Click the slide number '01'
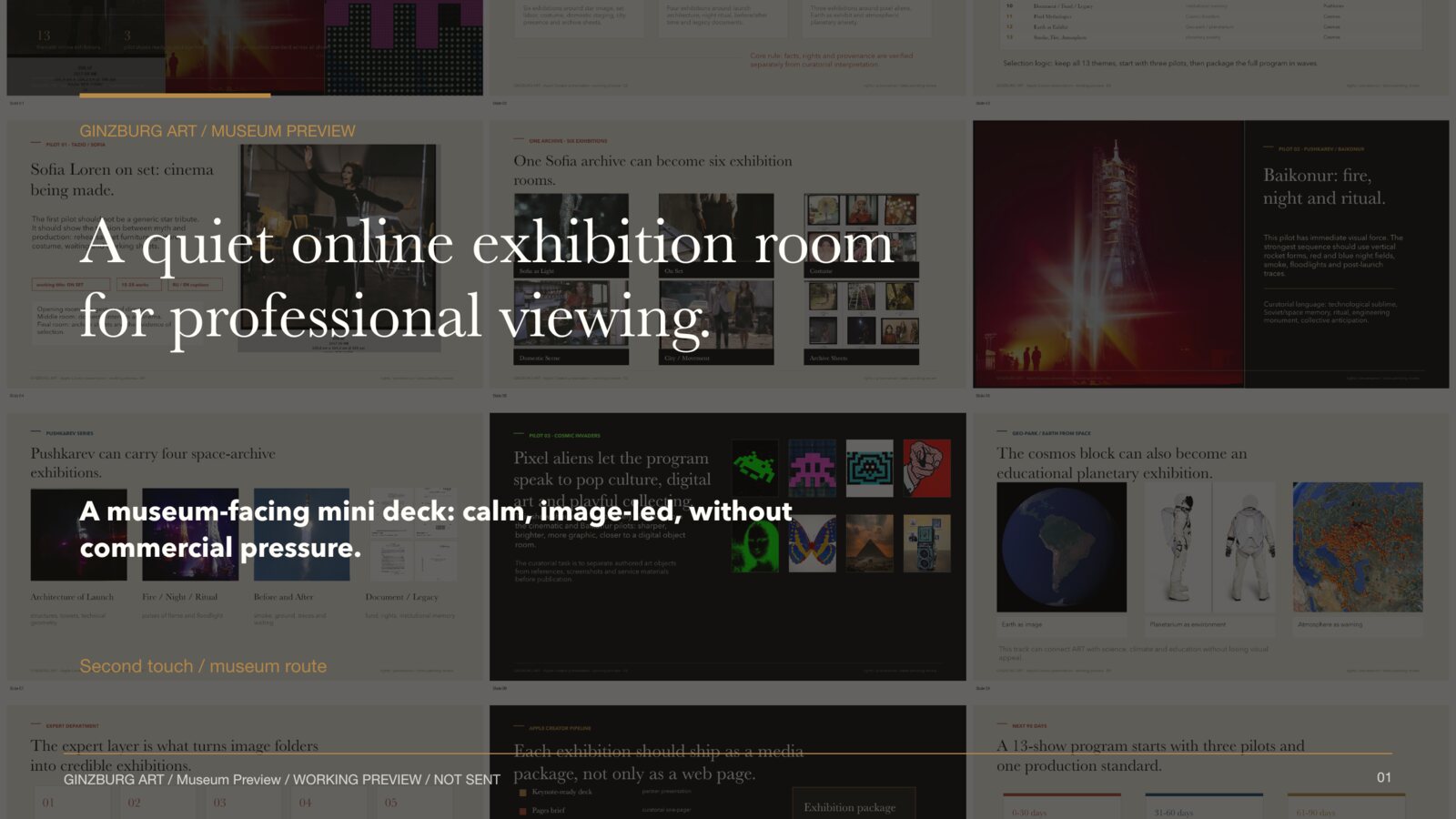 1384,777
